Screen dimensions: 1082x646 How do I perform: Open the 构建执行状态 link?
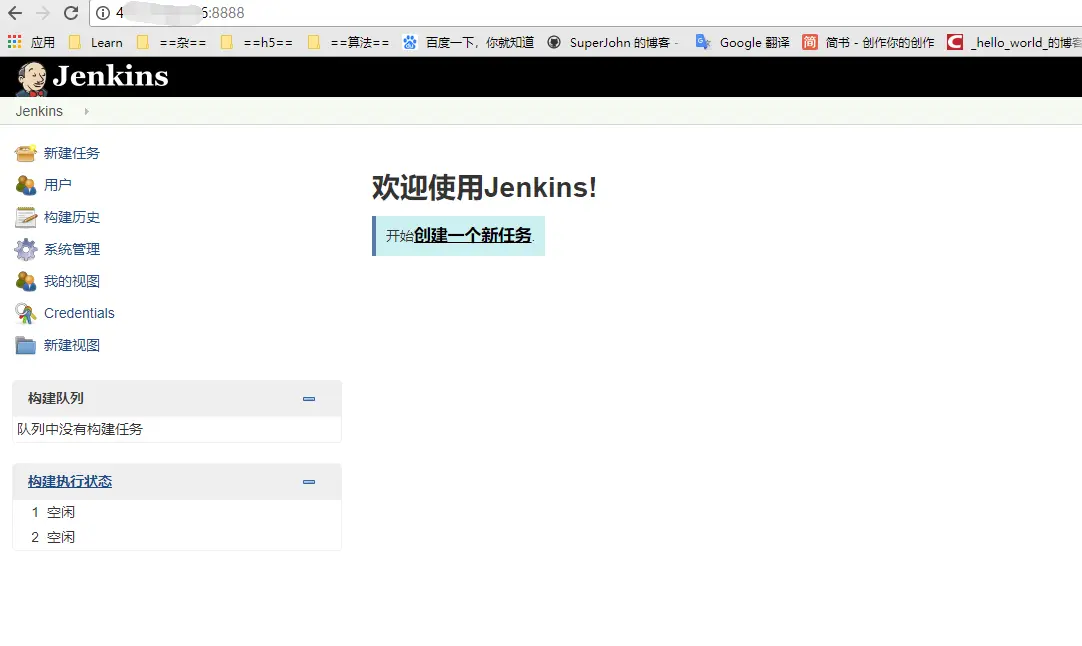70,482
